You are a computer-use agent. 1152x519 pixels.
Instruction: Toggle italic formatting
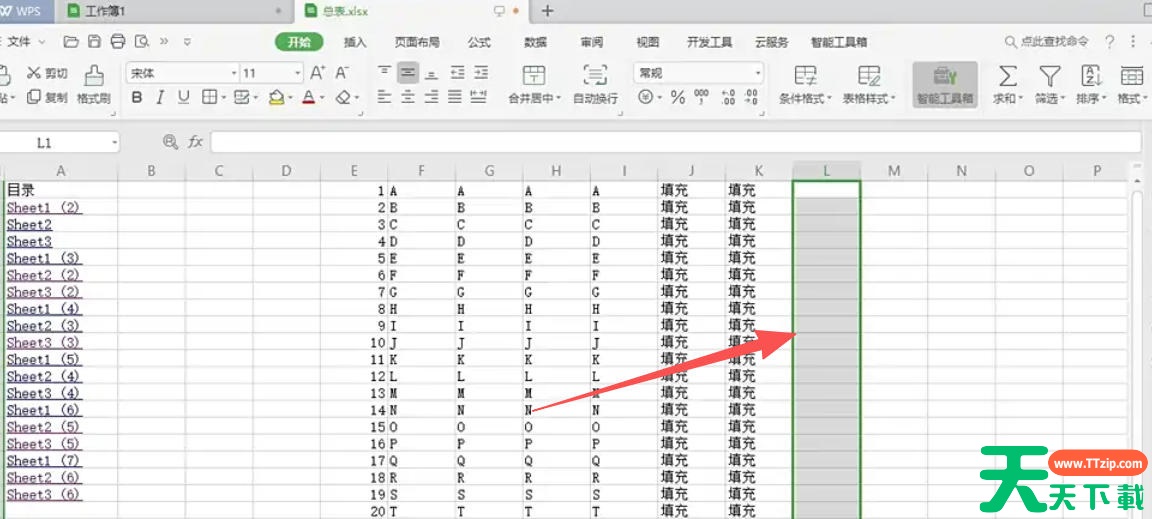[160, 97]
